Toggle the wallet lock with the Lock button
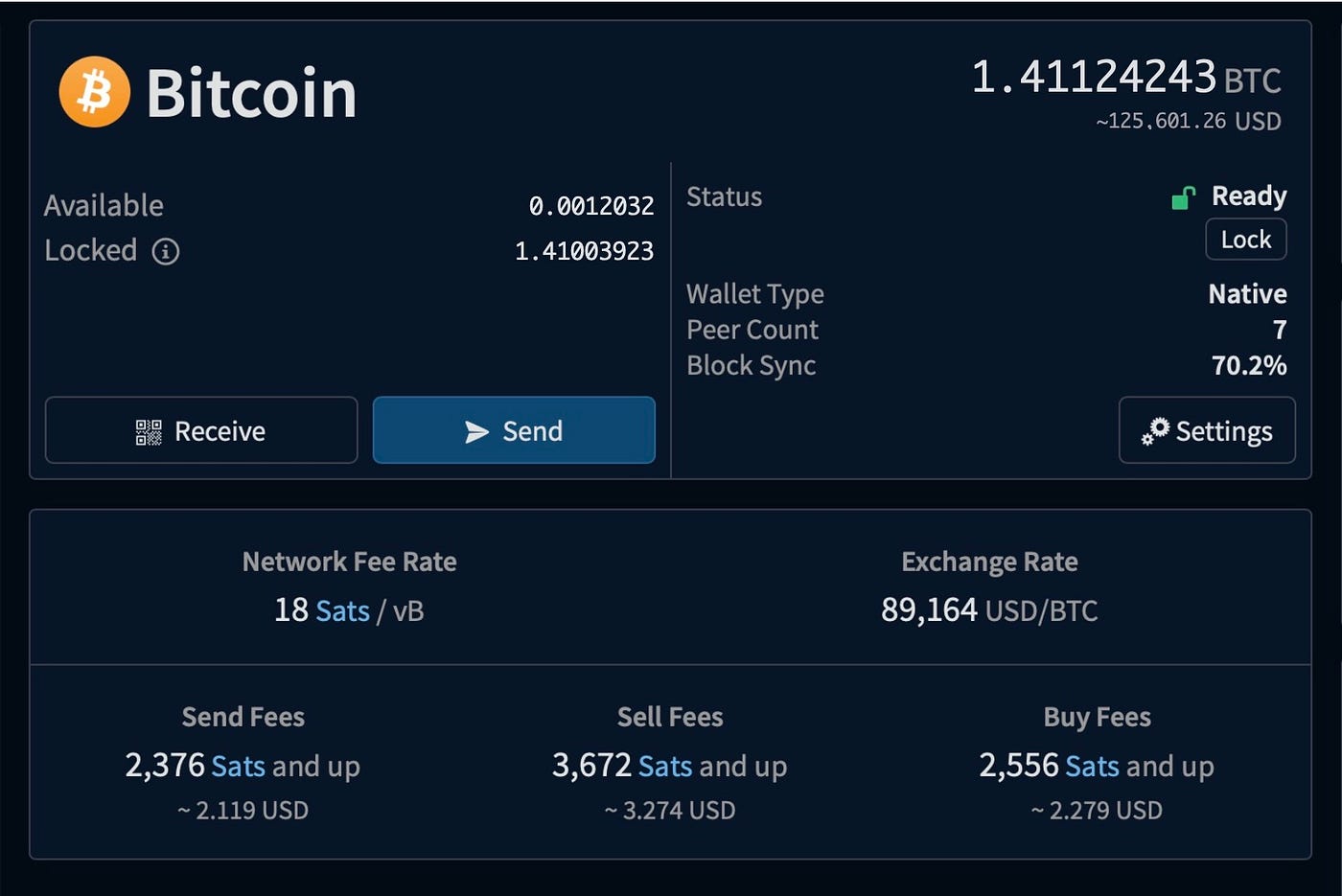The width and height of the screenshot is (1342, 896). click(1245, 240)
